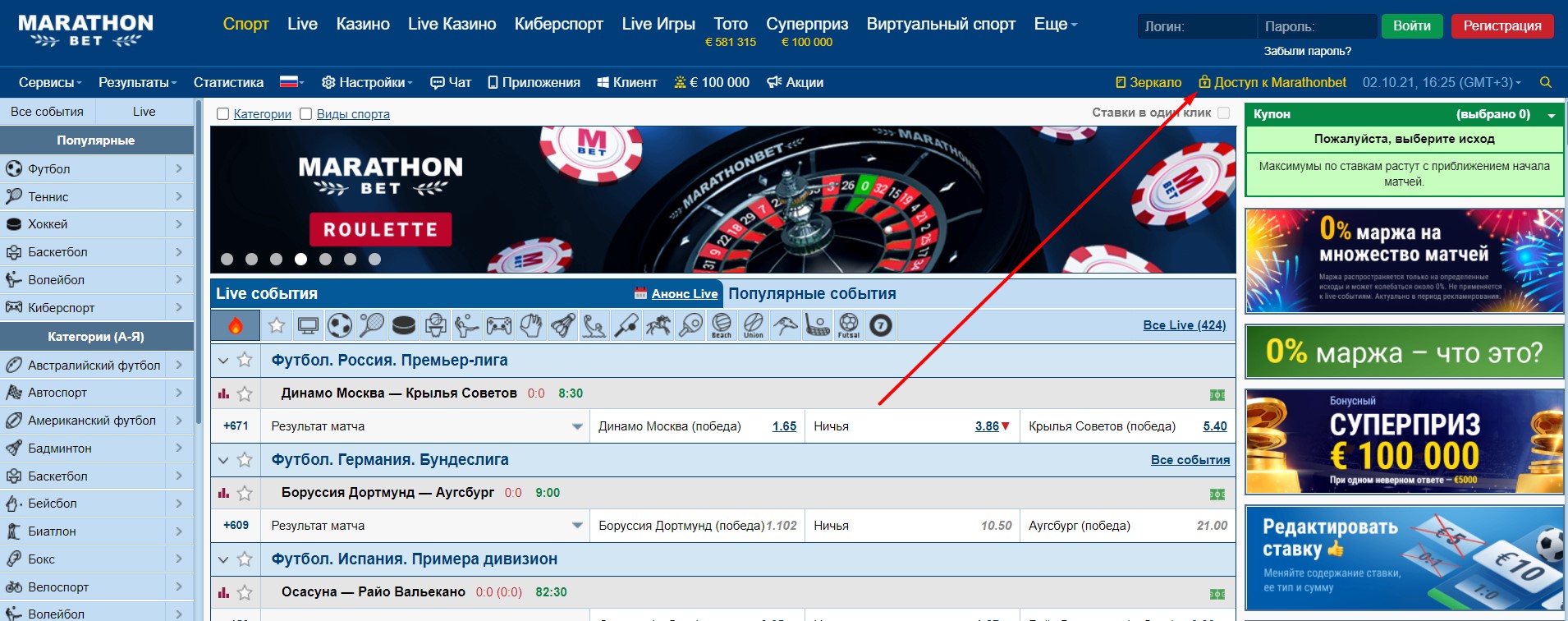Image resolution: width=1568 pixels, height=621 pixels.
Task: Open the Забыли пароль? link
Action: coord(1308,51)
